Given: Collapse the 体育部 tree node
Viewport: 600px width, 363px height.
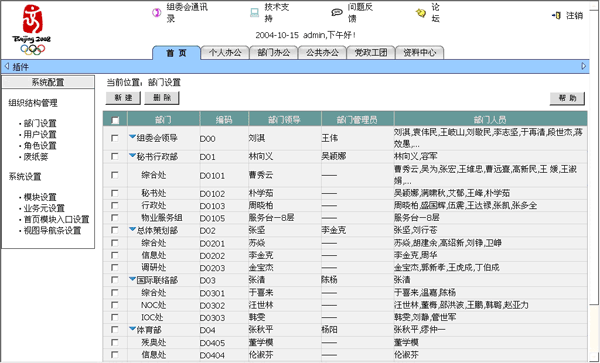Looking at the screenshot, I should [132, 328].
